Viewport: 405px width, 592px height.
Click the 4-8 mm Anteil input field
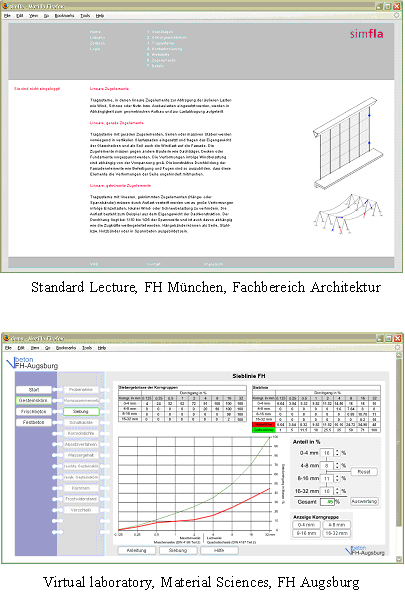point(327,466)
